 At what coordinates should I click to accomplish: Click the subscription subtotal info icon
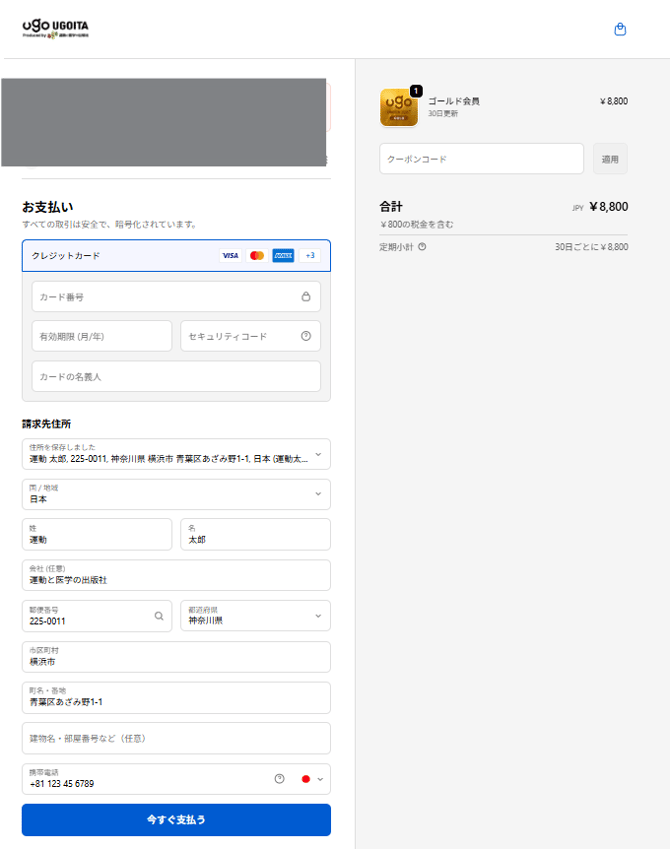(x=422, y=246)
